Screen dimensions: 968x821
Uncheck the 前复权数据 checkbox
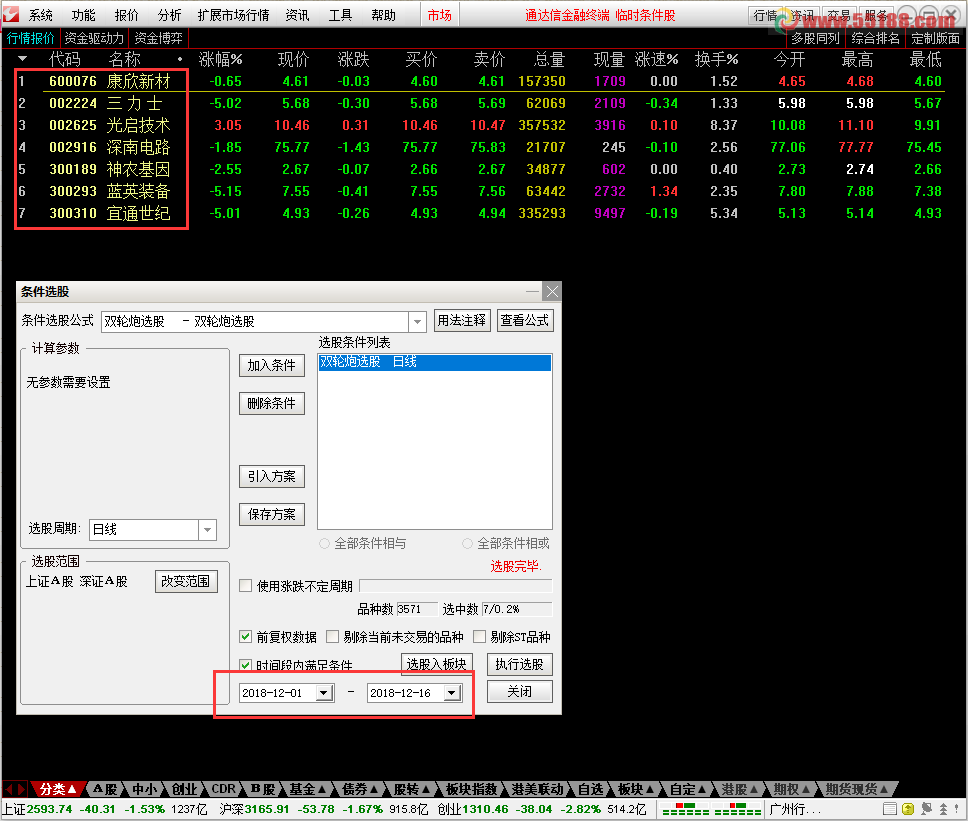coord(246,637)
